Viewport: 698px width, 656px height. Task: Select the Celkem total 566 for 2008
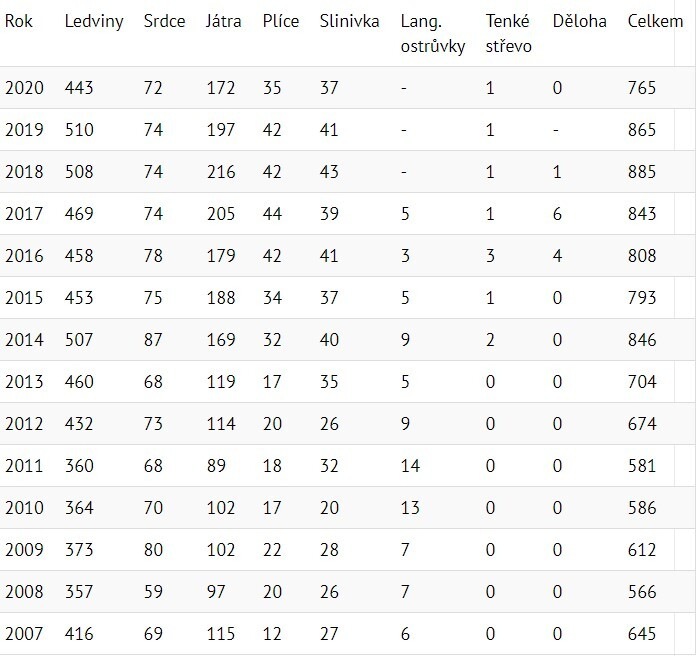click(642, 592)
